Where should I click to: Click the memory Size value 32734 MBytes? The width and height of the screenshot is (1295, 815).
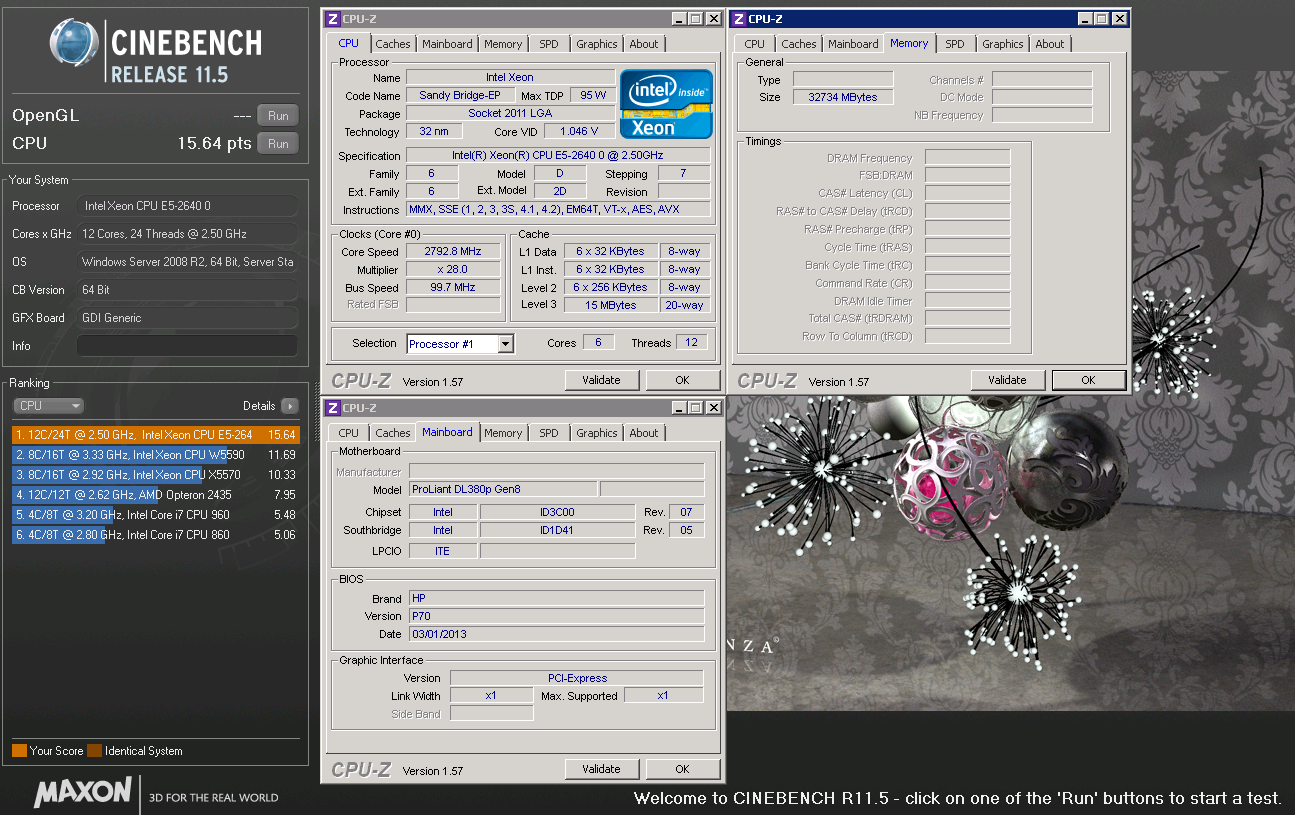point(843,97)
